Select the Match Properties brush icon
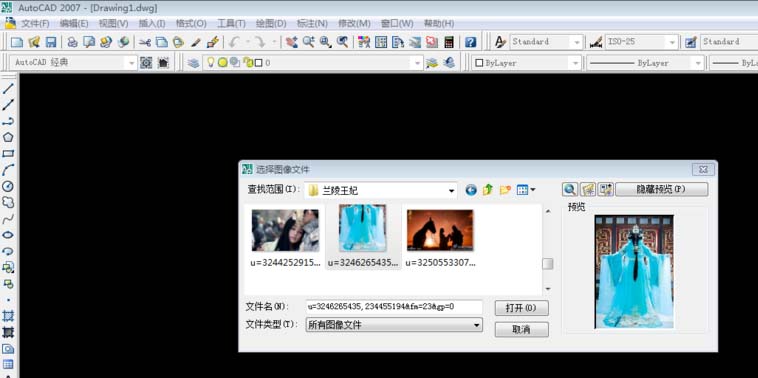 [195, 42]
